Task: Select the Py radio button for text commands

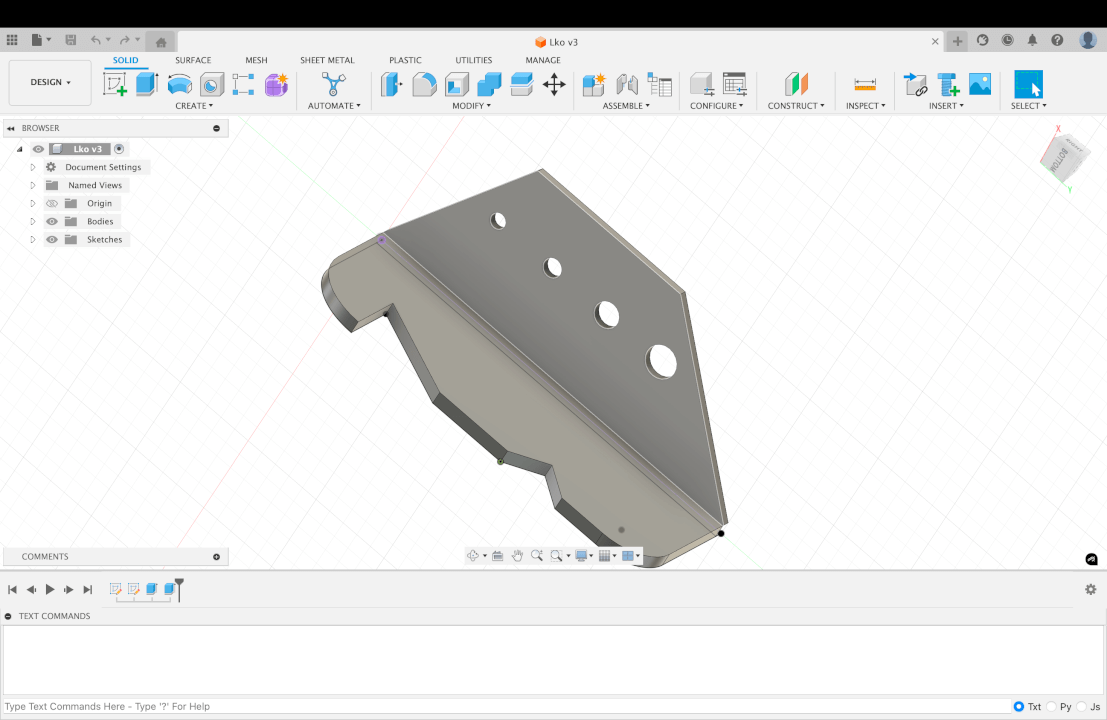Action: 1052,706
